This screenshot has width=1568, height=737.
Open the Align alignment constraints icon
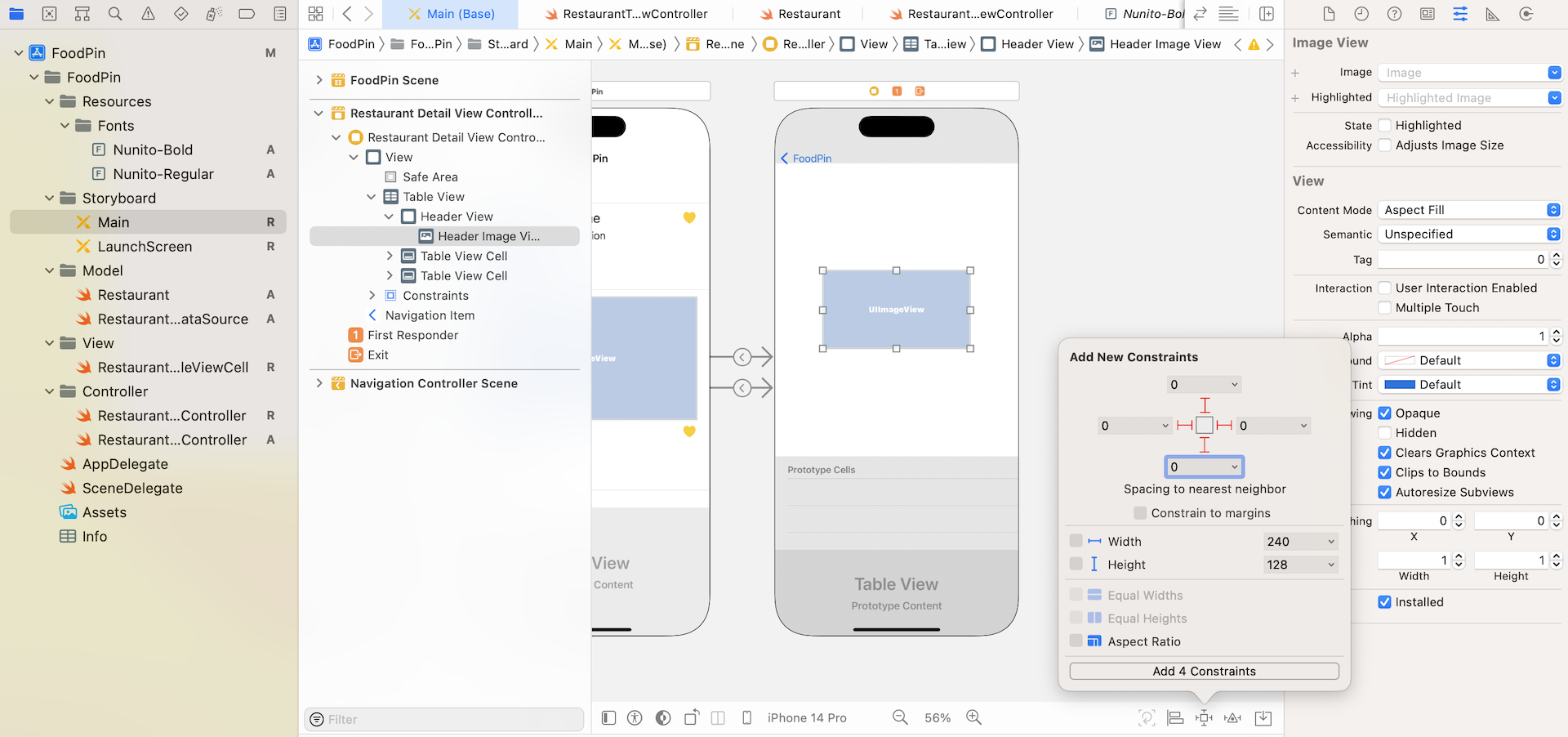1175,717
